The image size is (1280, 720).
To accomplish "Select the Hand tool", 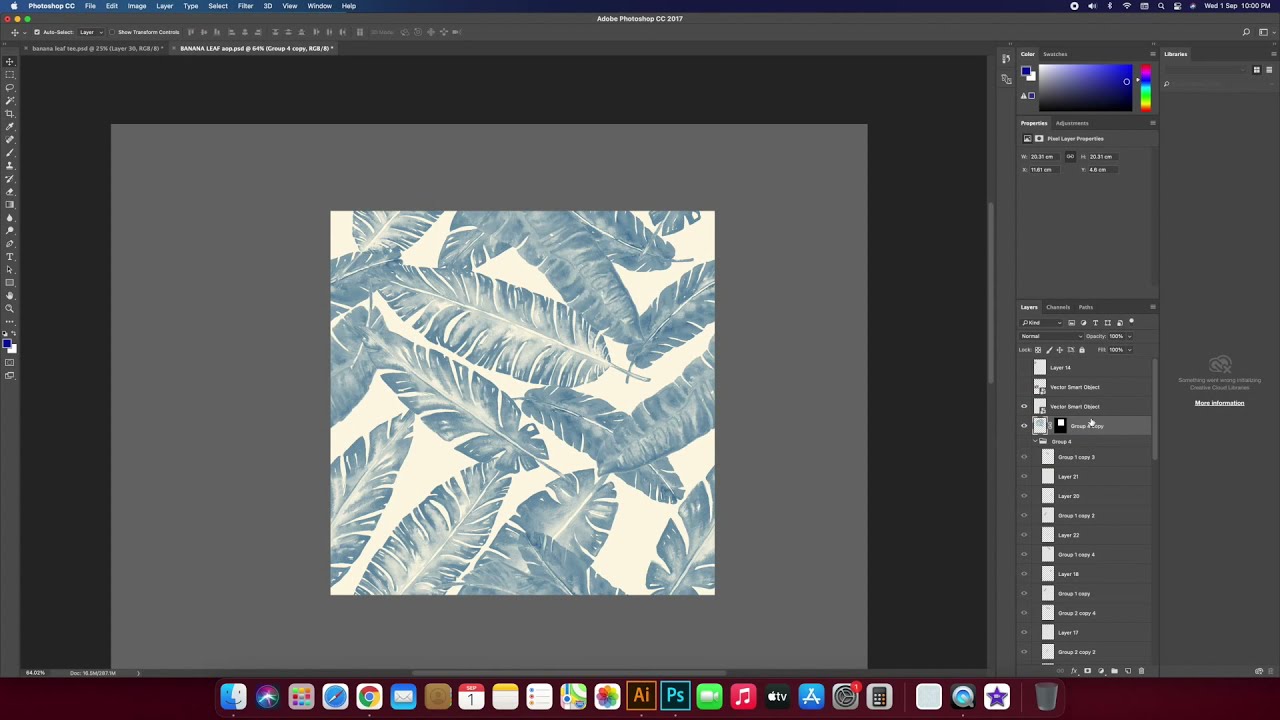I will tap(10, 296).
